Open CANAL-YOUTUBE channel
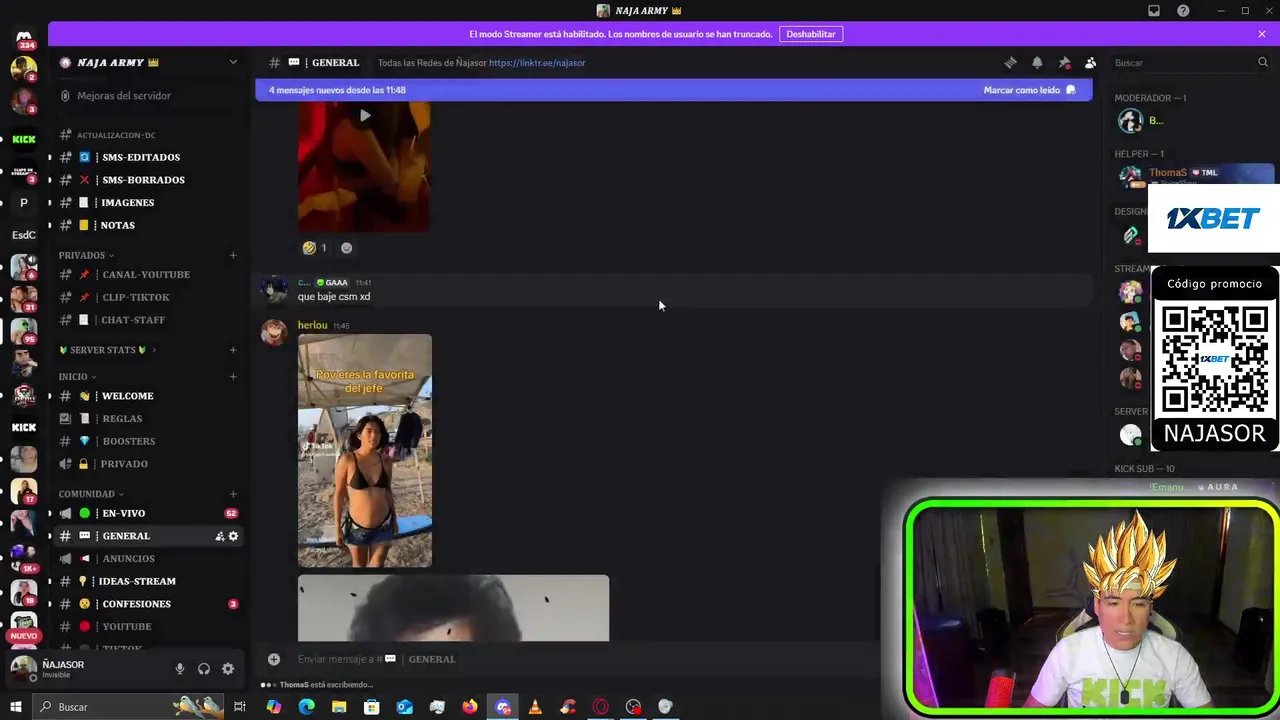Viewport: 1280px width, 720px height. click(x=145, y=274)
